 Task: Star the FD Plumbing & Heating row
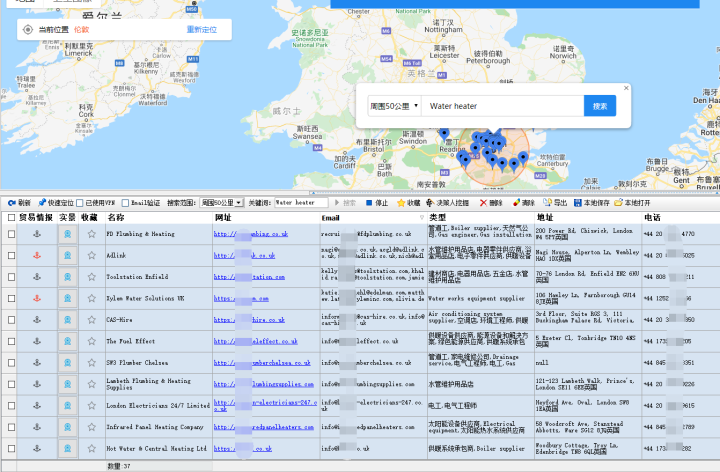coord(91,234)
